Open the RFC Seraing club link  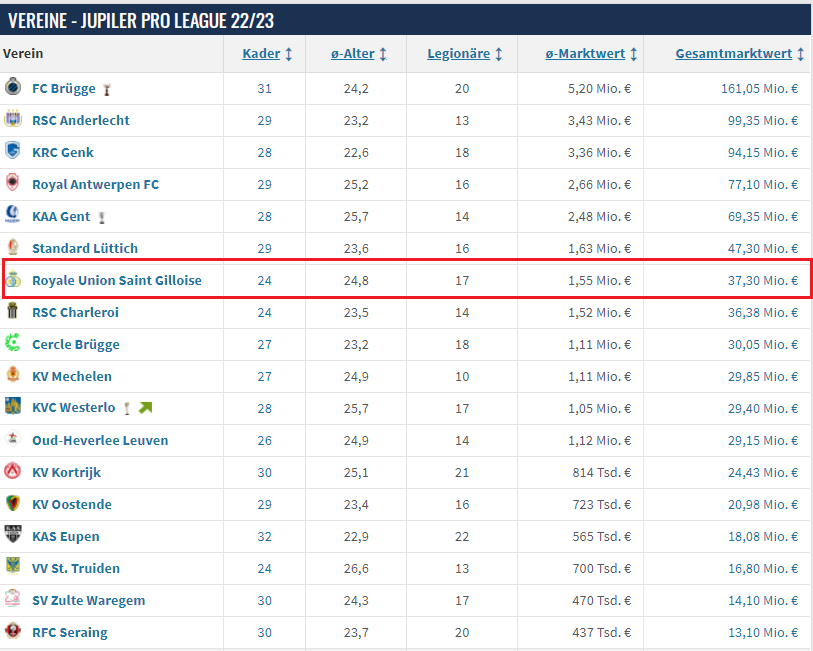click(x=69, y=633)
